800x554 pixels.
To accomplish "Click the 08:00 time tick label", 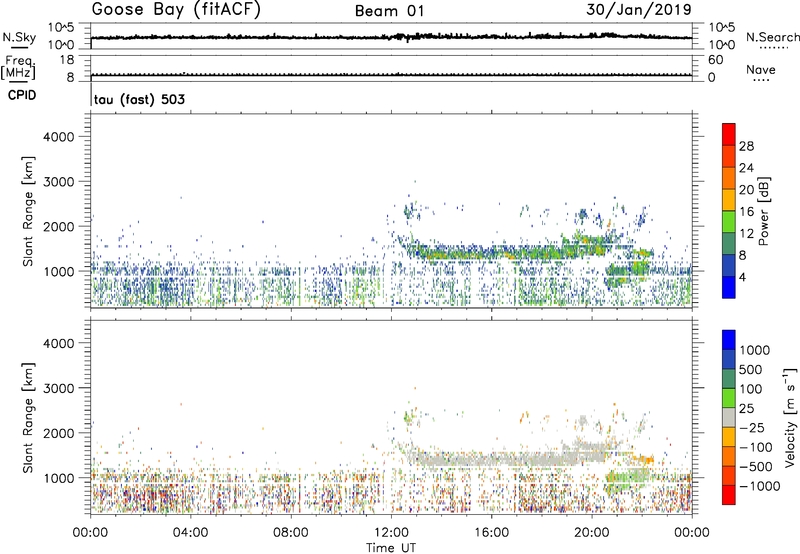I will [x=291, y=533].
